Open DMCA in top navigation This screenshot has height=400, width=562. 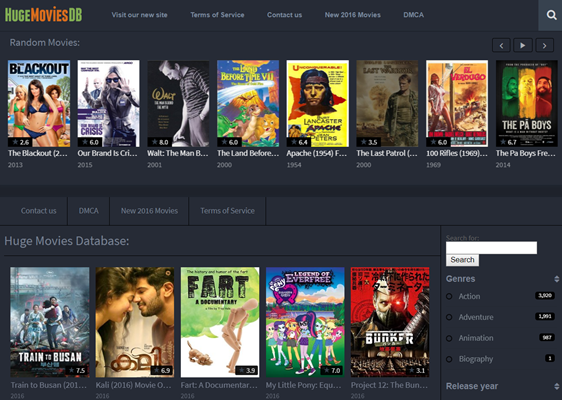pyautogui.click(x=414, y=15)
